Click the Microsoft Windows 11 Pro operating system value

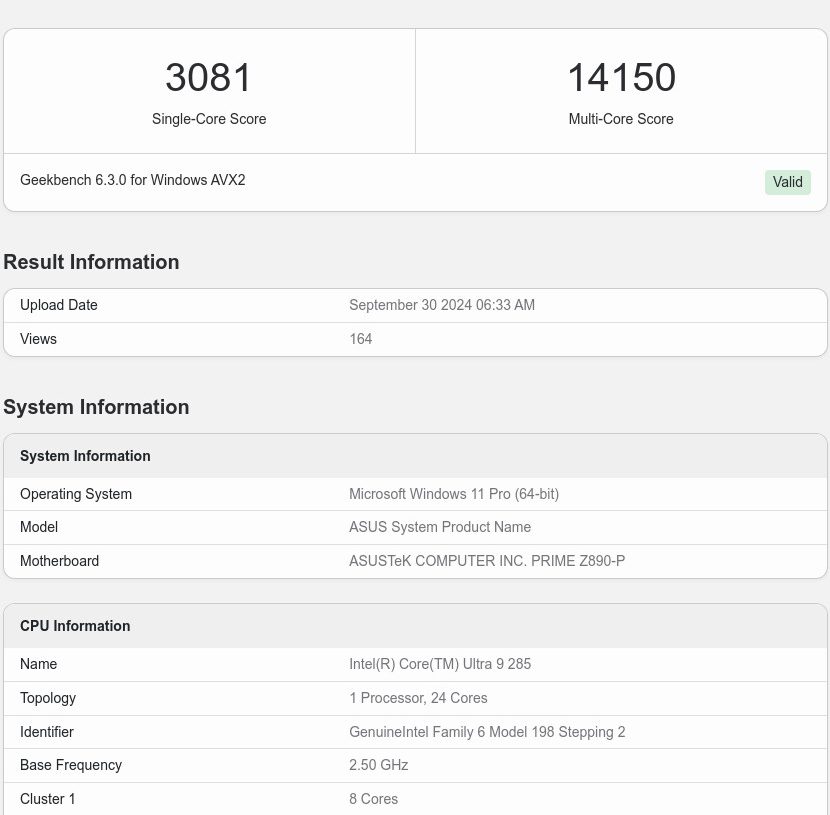click(x=454, y=494)
